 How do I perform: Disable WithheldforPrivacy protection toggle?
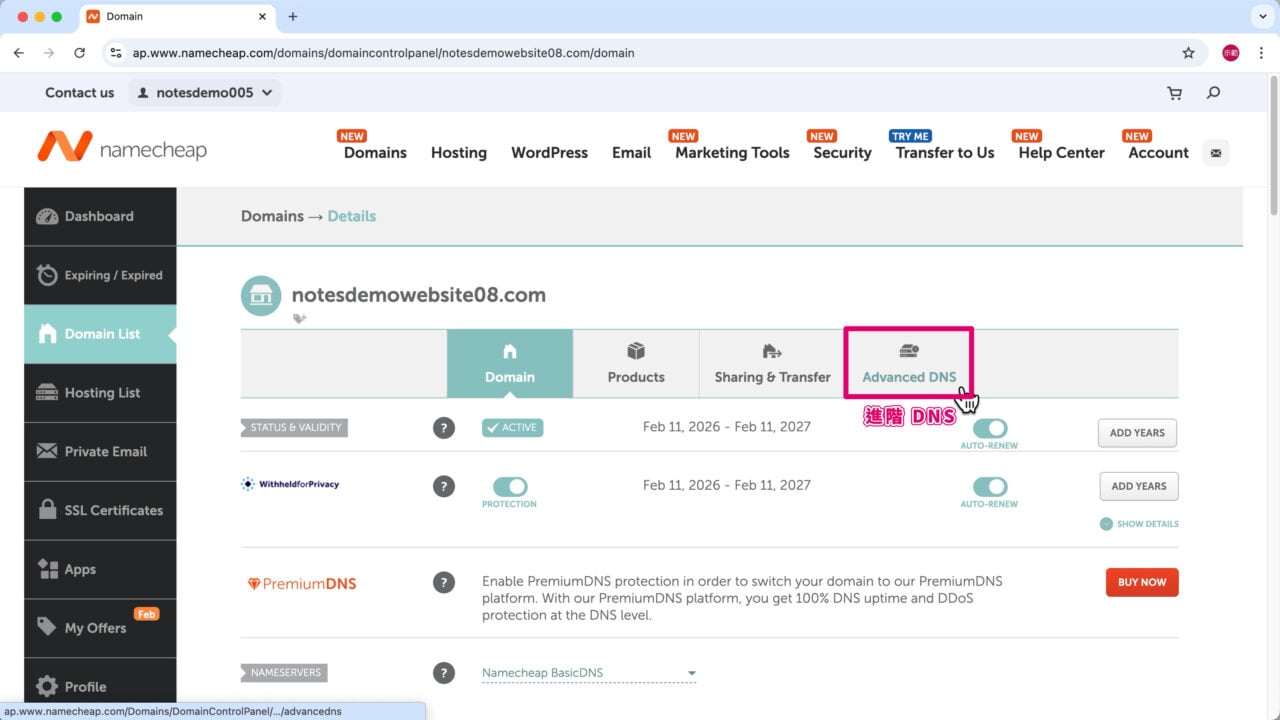click(x=510, y=487)
